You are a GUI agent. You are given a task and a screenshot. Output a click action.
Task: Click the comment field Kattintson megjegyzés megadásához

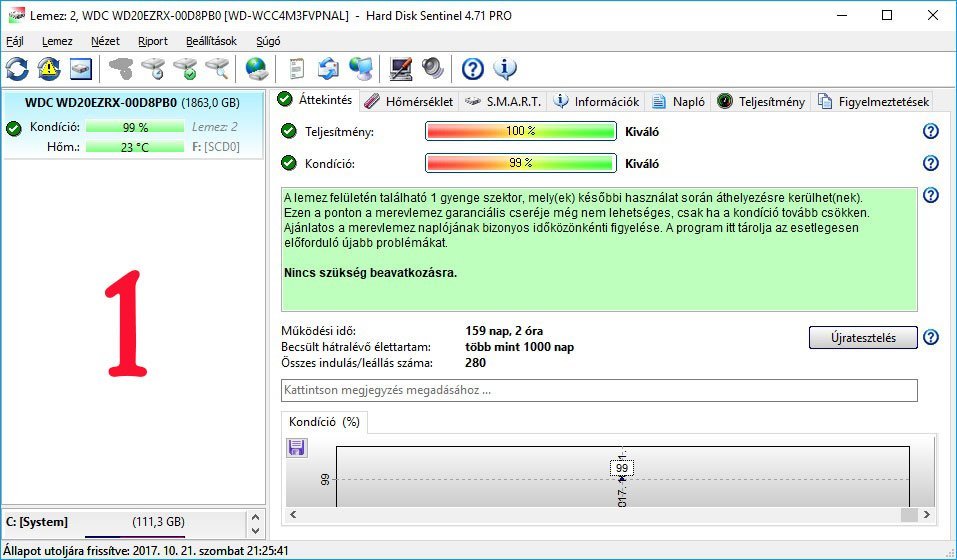click(x=599, y=390)
